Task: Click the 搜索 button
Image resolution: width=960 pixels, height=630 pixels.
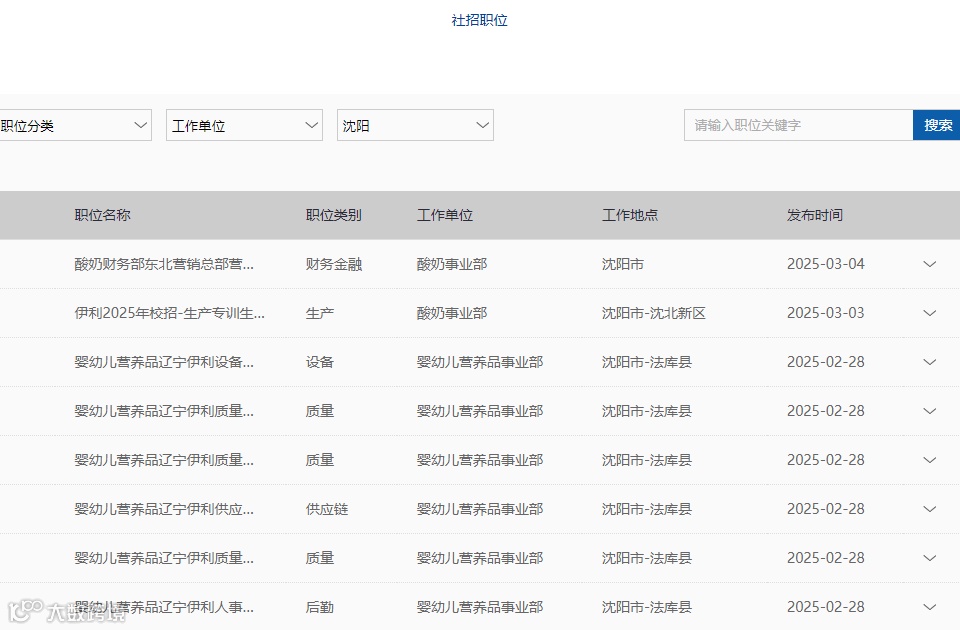Action: (x=937, y=126)
